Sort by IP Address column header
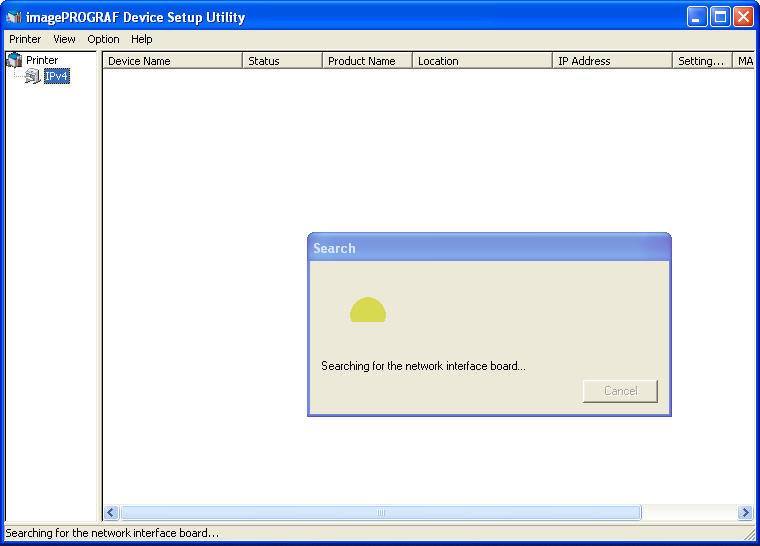 (612, 61)
